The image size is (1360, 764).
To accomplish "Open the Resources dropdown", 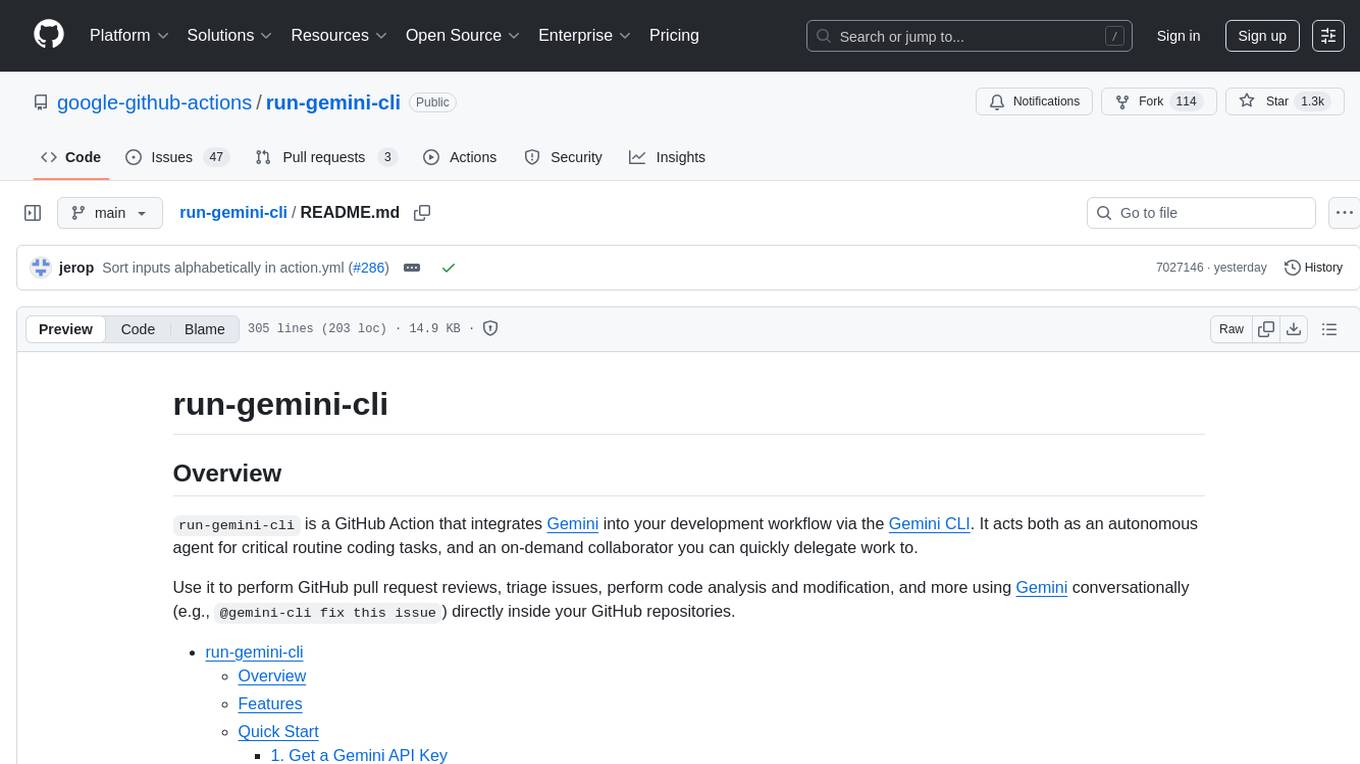I will click(x=339, y=35).
